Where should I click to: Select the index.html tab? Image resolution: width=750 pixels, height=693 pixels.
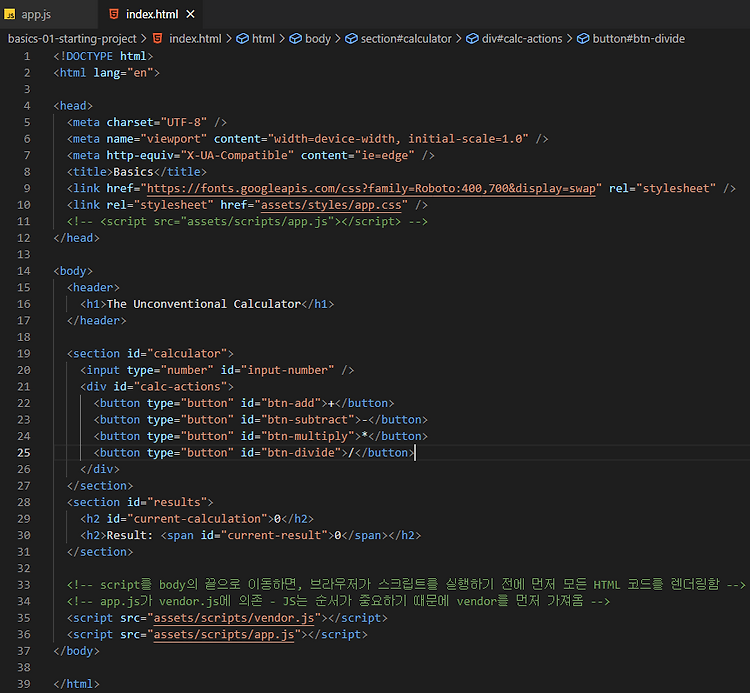pos(152,14)
